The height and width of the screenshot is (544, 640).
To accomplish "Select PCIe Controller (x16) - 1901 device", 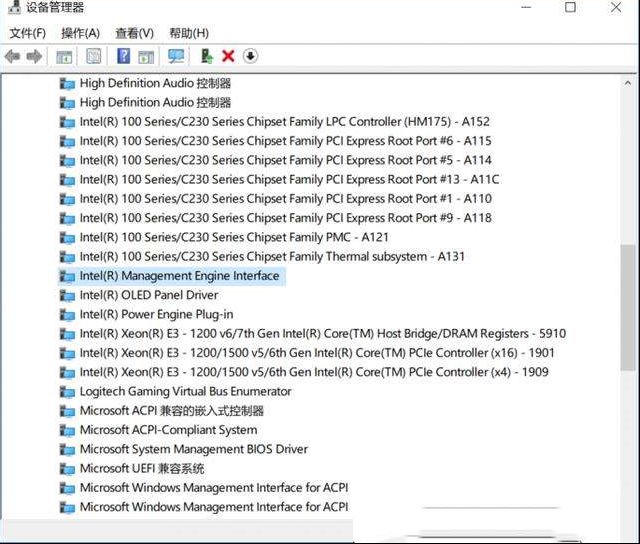I will click(x=317, y=353).
